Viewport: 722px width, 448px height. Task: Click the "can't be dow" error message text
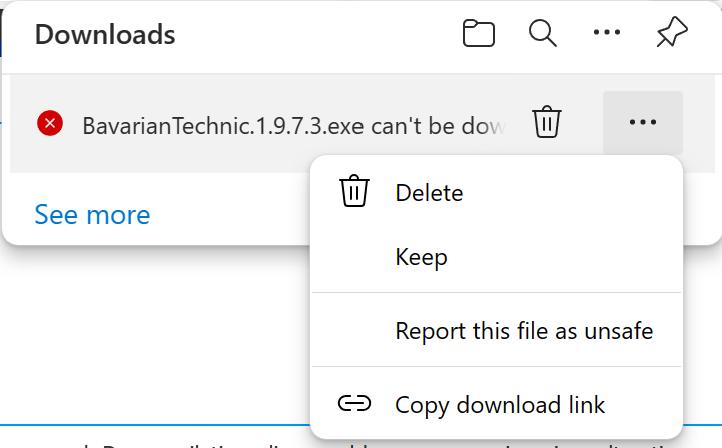coord(438,126)
